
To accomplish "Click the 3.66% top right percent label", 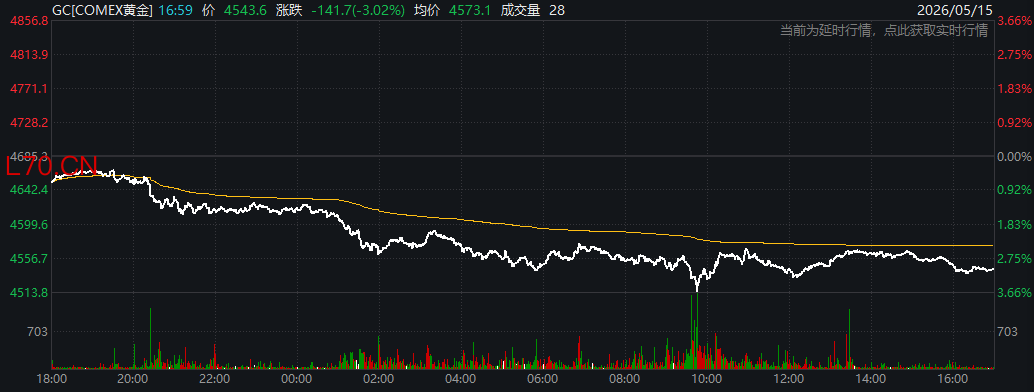I will pyautogui.click(x=1014, y=21).
